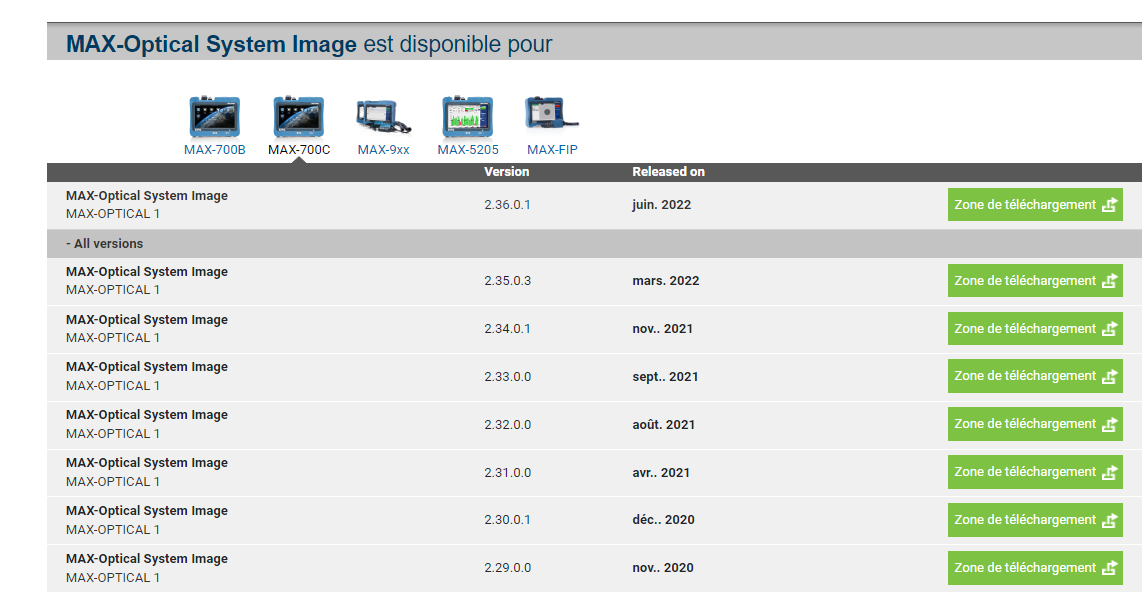This screenshot has height=592, width=1146.
Task: Click version number 2.33.0.0
Action: point(507,377)
